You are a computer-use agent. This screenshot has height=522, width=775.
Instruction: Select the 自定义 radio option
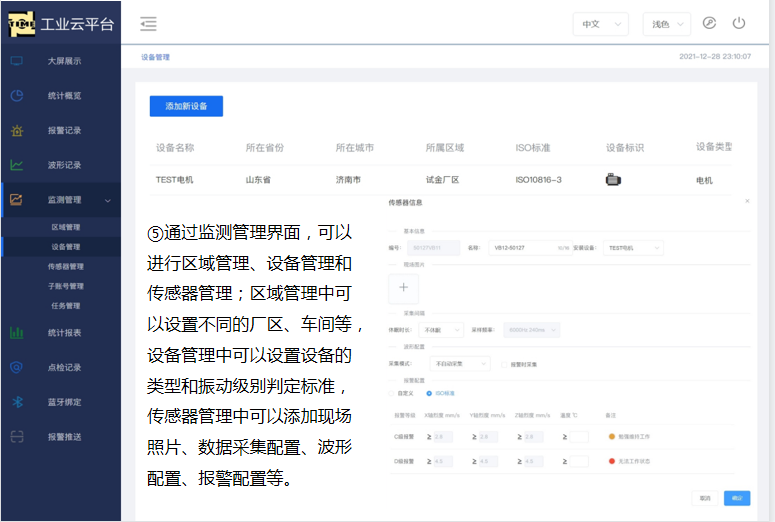(x=392, y=393)
